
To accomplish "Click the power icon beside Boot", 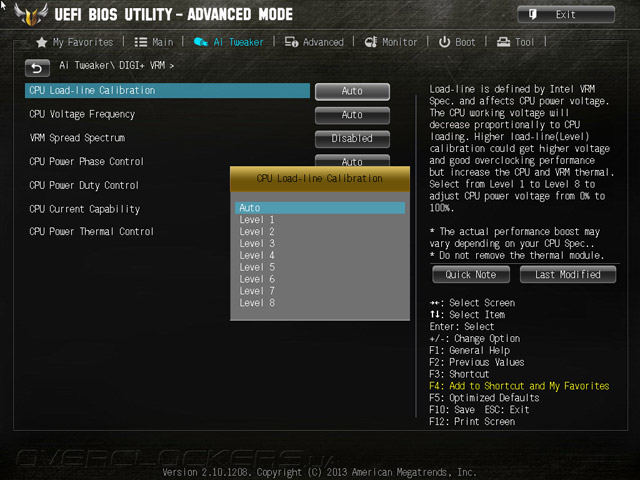I will point(444,42).
